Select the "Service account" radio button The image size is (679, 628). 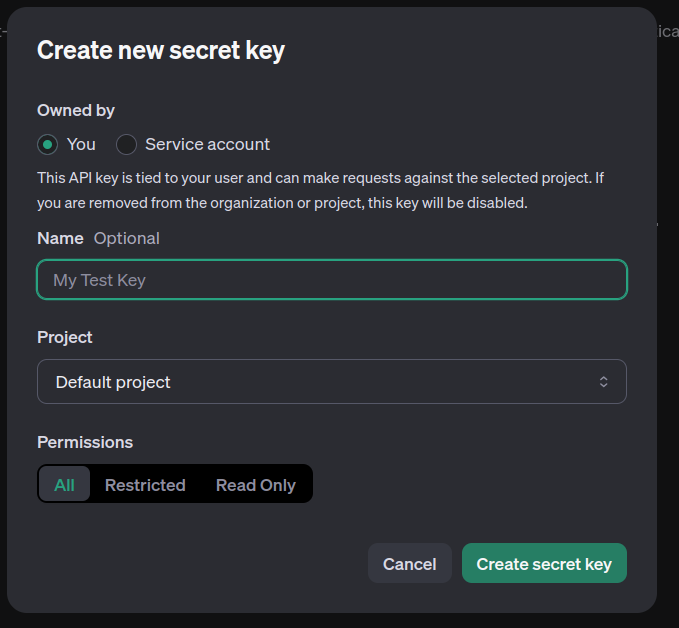click(x=126, y=144)
